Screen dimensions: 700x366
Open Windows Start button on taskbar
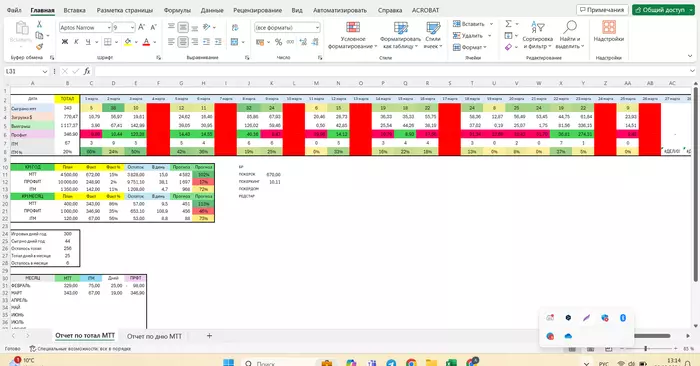(x=228, y=362)
